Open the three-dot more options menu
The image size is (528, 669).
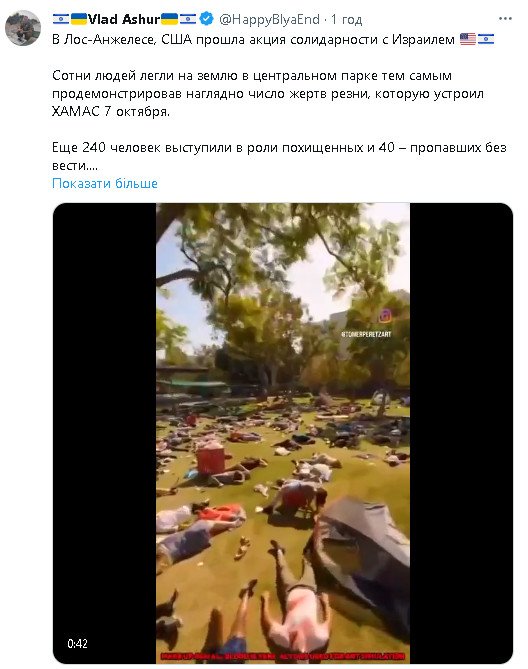[505, 19]
